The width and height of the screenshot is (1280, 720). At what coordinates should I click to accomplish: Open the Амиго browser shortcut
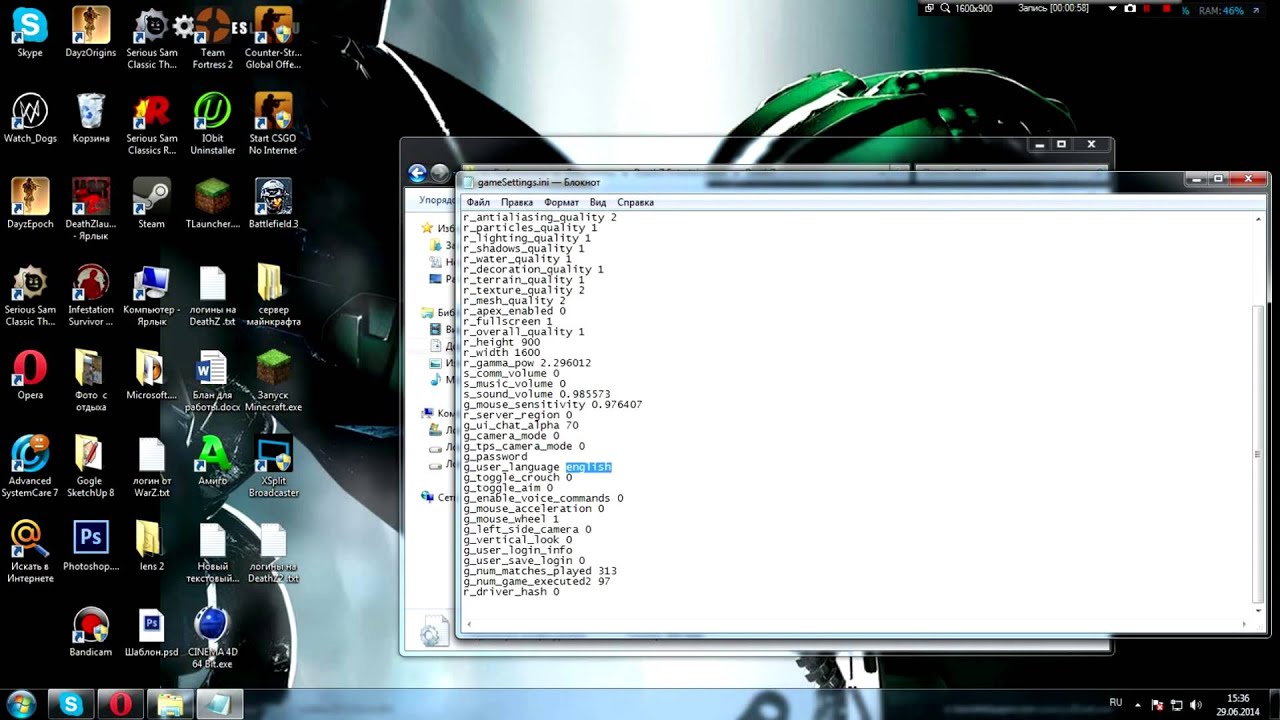point(212,461)
